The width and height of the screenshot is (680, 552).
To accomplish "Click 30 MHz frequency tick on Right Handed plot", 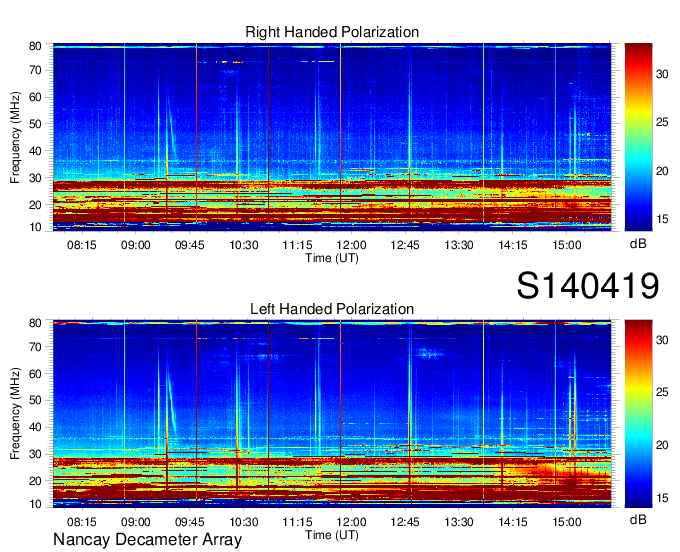I will point(35,178).
